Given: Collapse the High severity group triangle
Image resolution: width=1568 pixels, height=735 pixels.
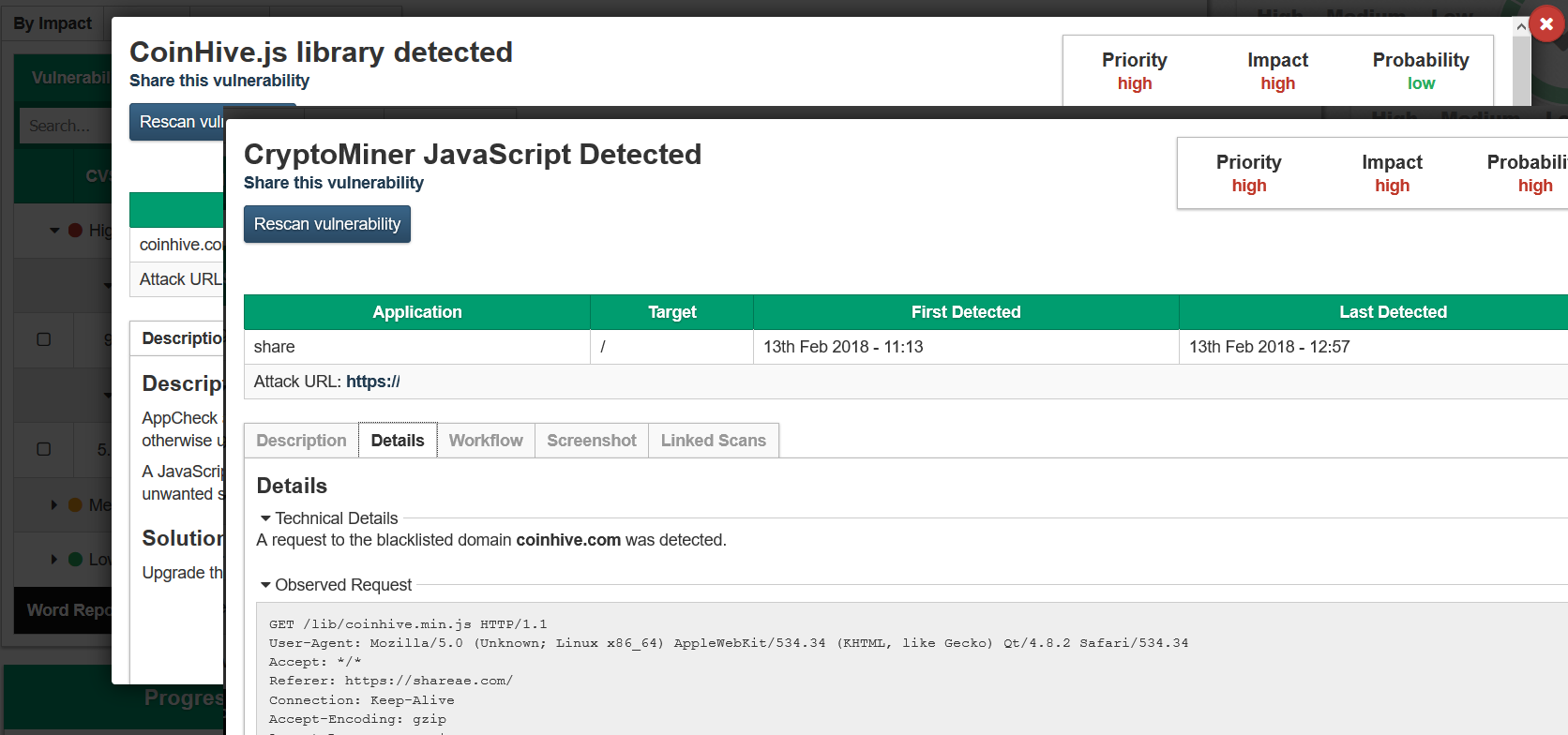Looking at the screenshot, I should (x=54, y=231).
